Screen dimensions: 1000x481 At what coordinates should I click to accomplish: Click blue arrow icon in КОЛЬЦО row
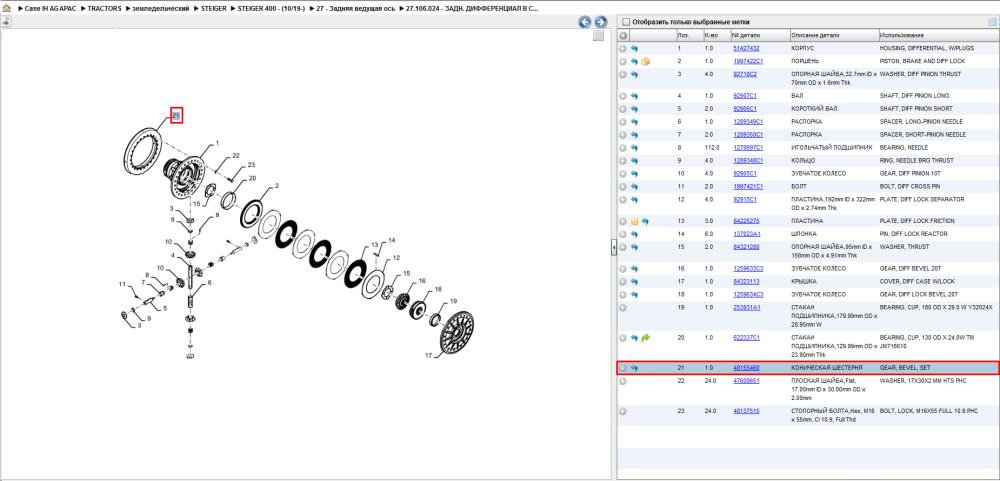coord(635,161)
